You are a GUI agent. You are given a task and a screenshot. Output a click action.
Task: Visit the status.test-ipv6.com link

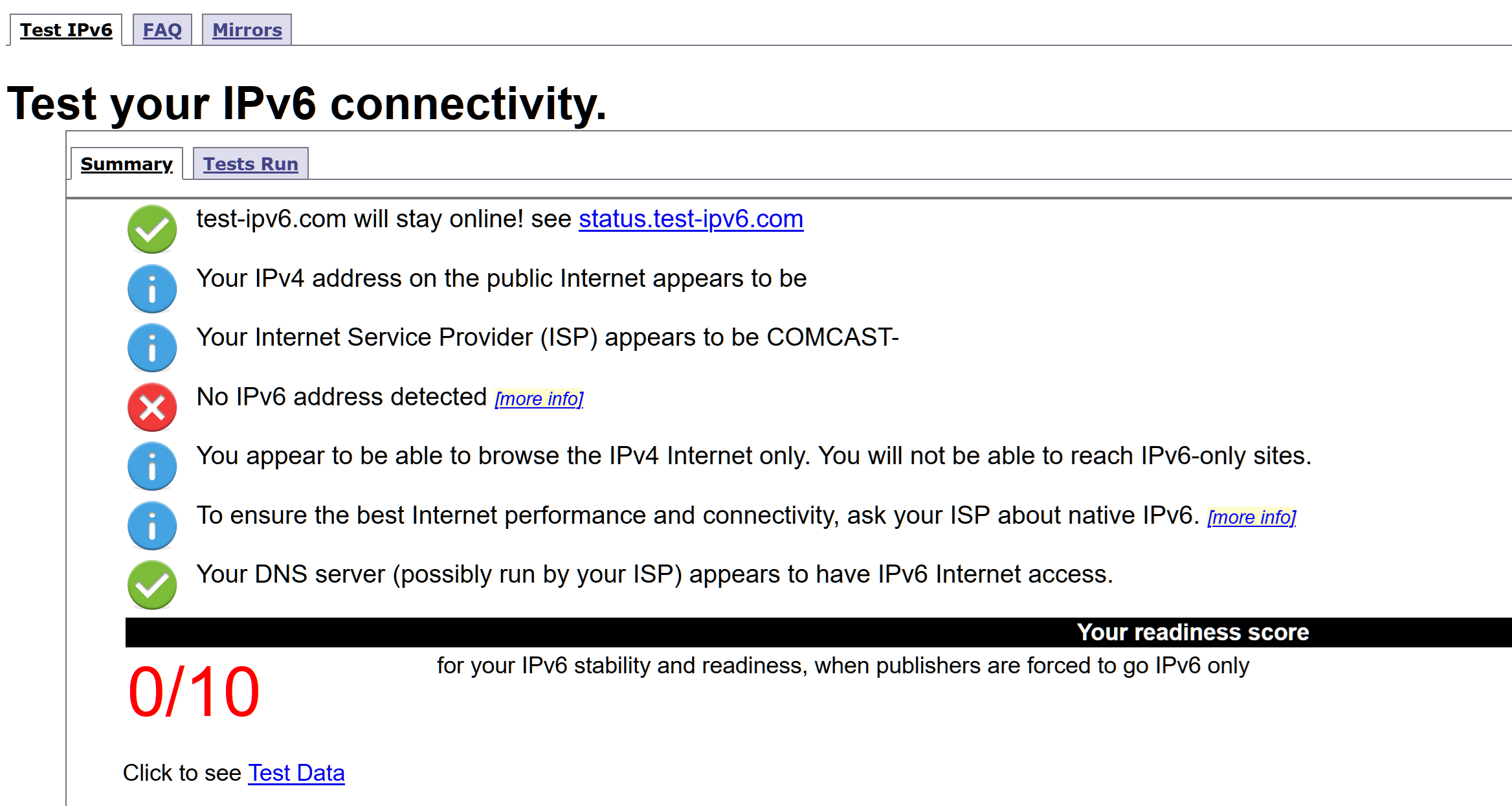(x=691, y=219)
